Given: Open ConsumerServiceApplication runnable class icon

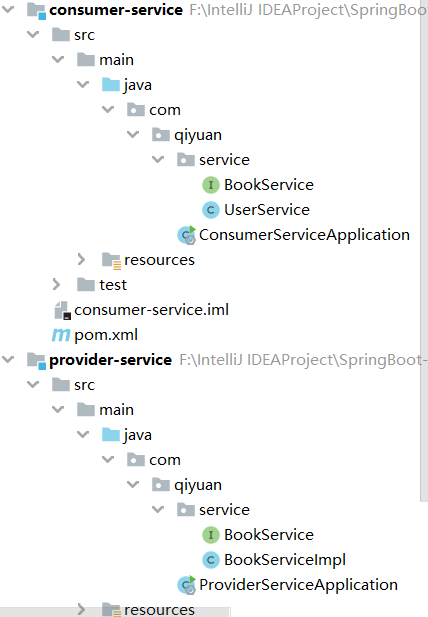Looking at the screenshot, I should [186, 235].
